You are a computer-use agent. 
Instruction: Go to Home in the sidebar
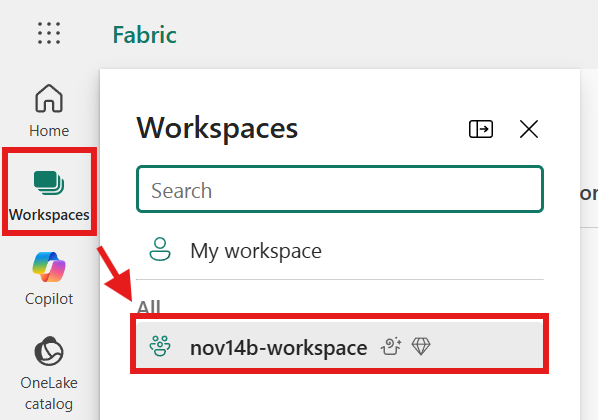tap(49, 111)
